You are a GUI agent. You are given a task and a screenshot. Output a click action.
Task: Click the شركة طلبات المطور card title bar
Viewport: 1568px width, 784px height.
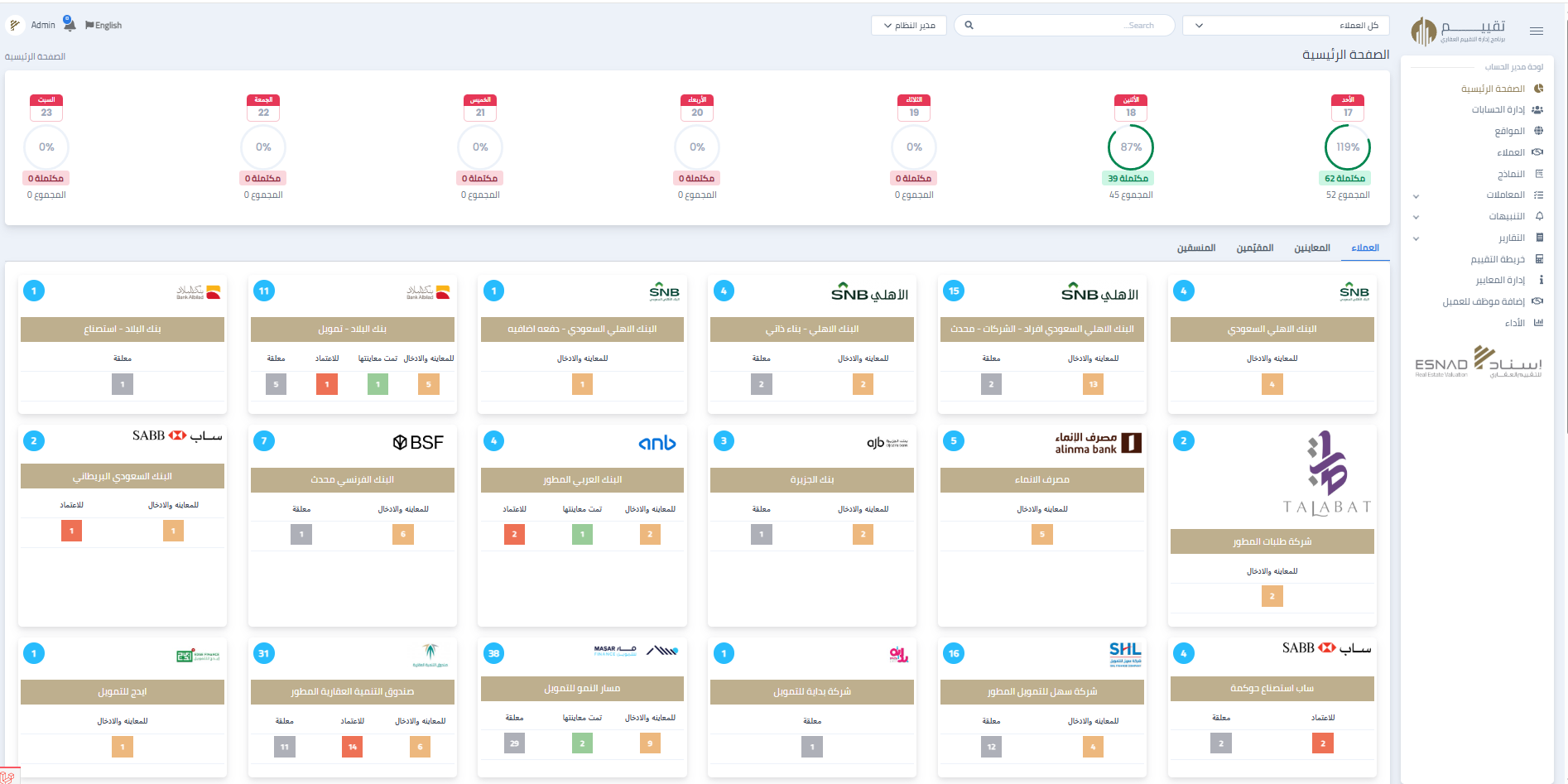click(x=1272, y=541)
